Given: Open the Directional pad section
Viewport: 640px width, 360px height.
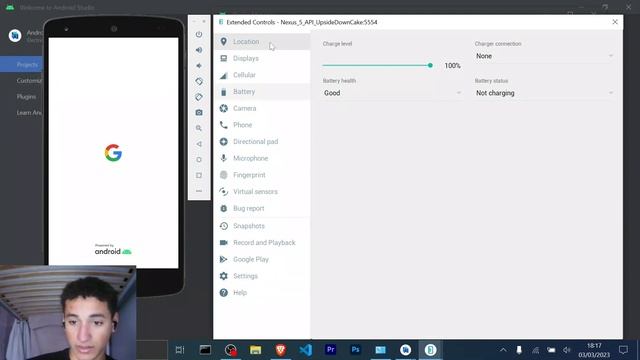Looking at the screenshot, I should coord(262,142).
